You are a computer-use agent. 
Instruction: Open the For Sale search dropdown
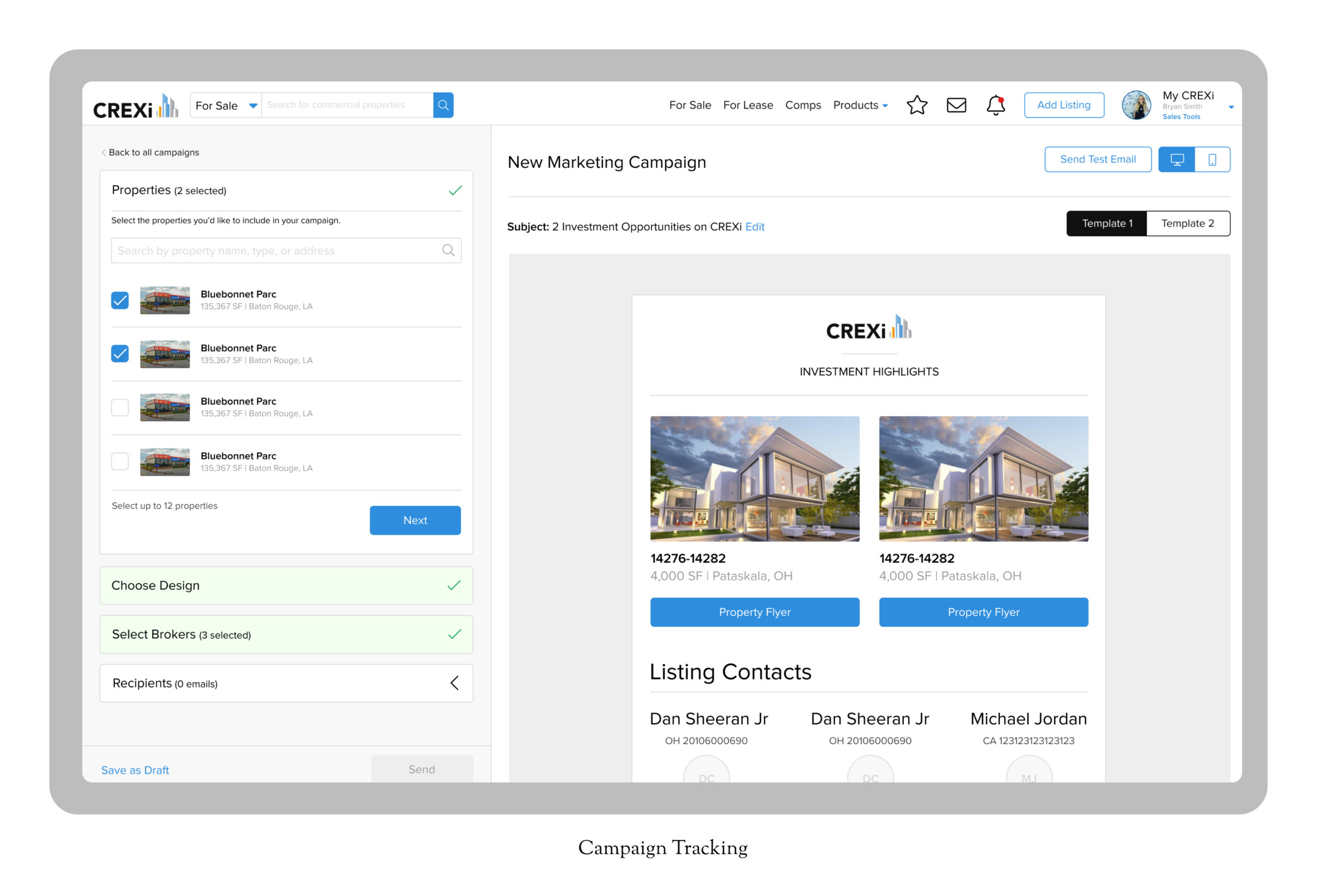(x=226, y=106)
